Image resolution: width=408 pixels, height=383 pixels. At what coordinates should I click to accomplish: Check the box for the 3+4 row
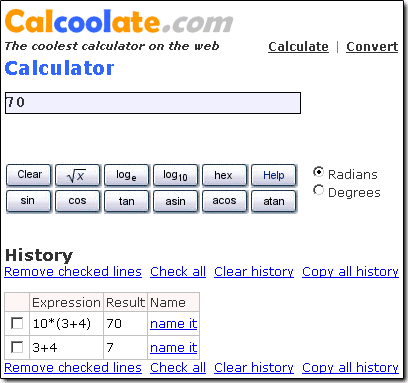tap(17, 347)
